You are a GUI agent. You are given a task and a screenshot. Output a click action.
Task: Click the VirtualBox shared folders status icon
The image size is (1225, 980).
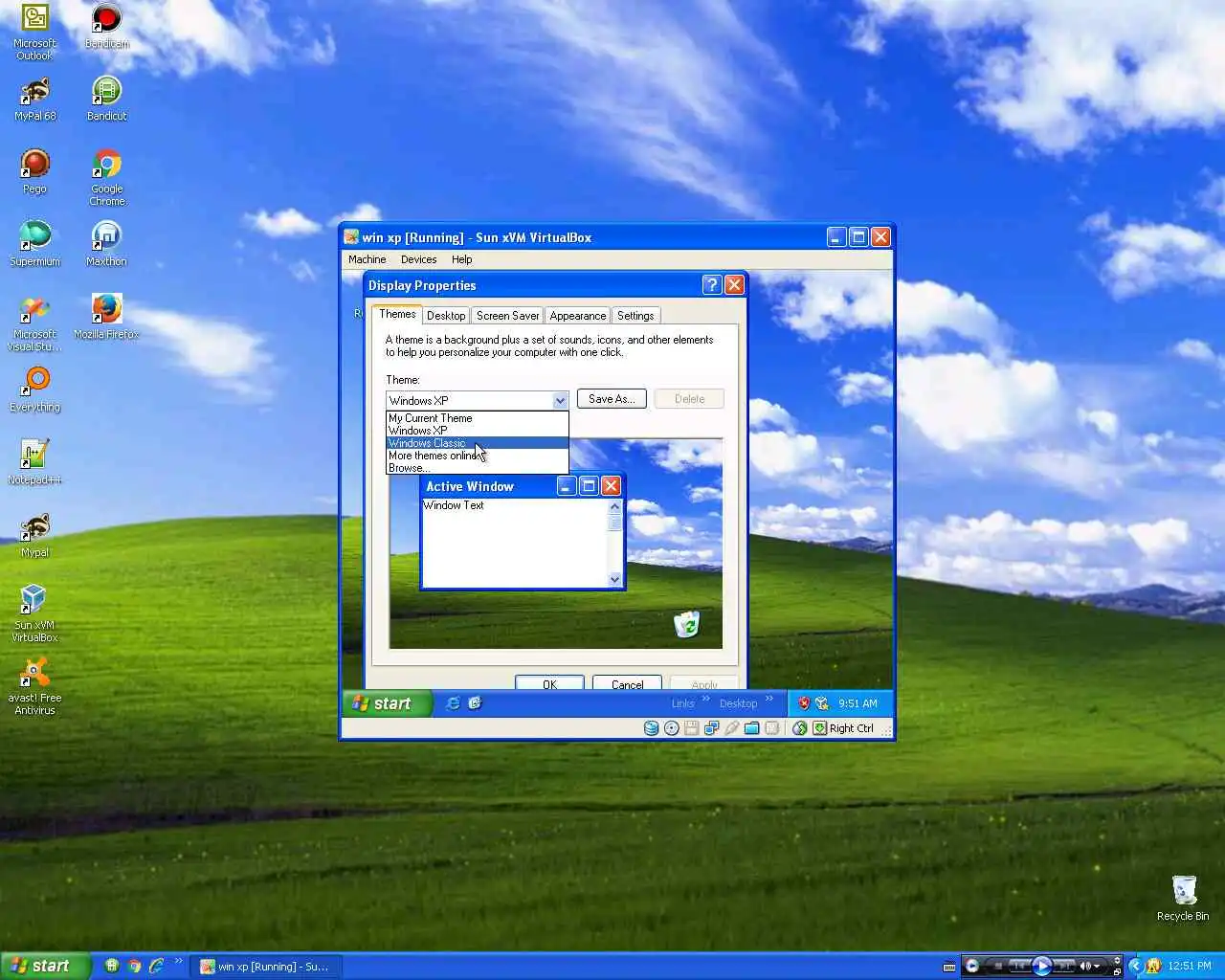752,728
